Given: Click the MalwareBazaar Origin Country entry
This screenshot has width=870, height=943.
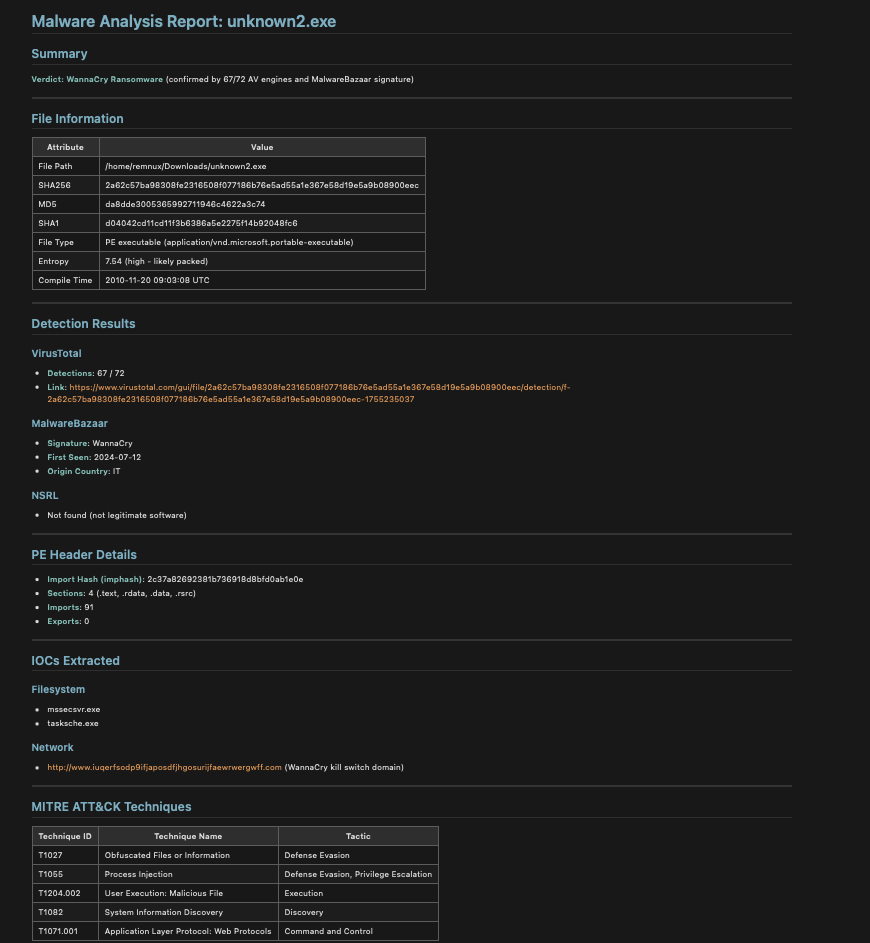Looking at the screenshot, I should [x=83, y=471].
